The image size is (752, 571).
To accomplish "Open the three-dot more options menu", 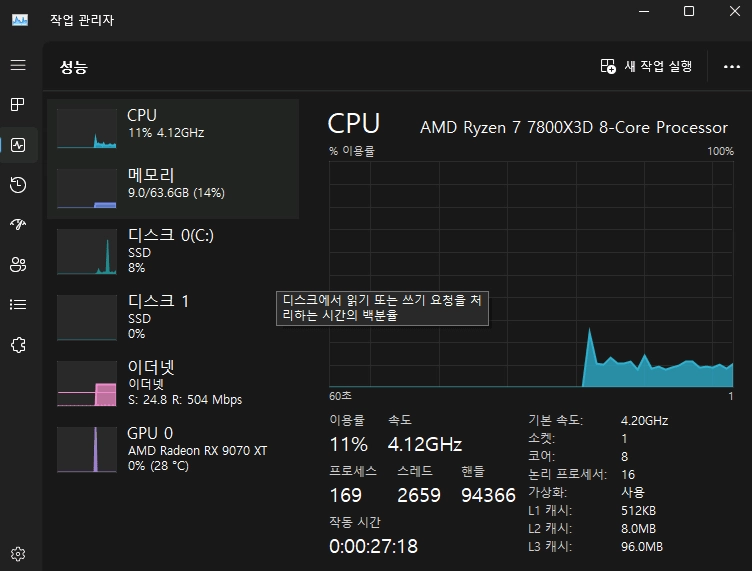I will (731, 67).
